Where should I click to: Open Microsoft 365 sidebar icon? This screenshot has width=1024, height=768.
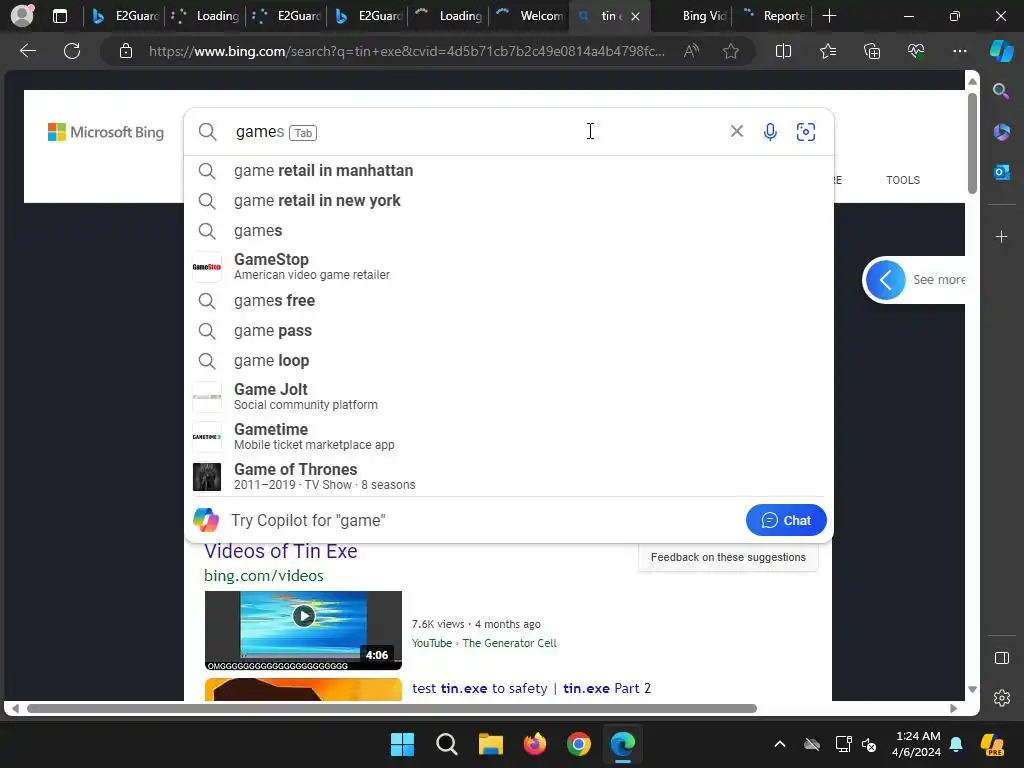tap(1001, 132)
